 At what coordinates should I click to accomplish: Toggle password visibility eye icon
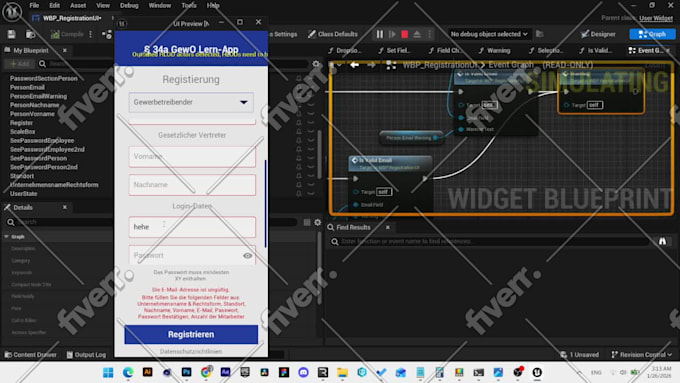[248, 255]
